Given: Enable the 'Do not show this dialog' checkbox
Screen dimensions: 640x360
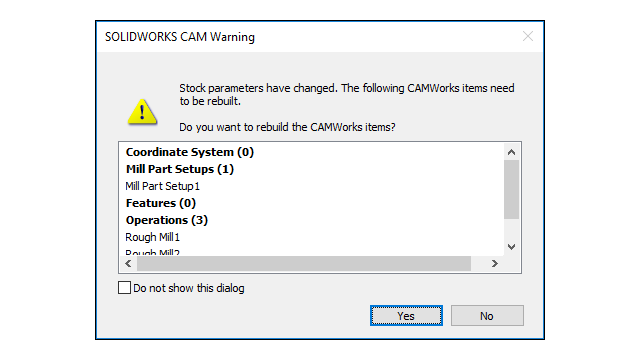Looking at the screenshot, I should [x=124, y=288].
